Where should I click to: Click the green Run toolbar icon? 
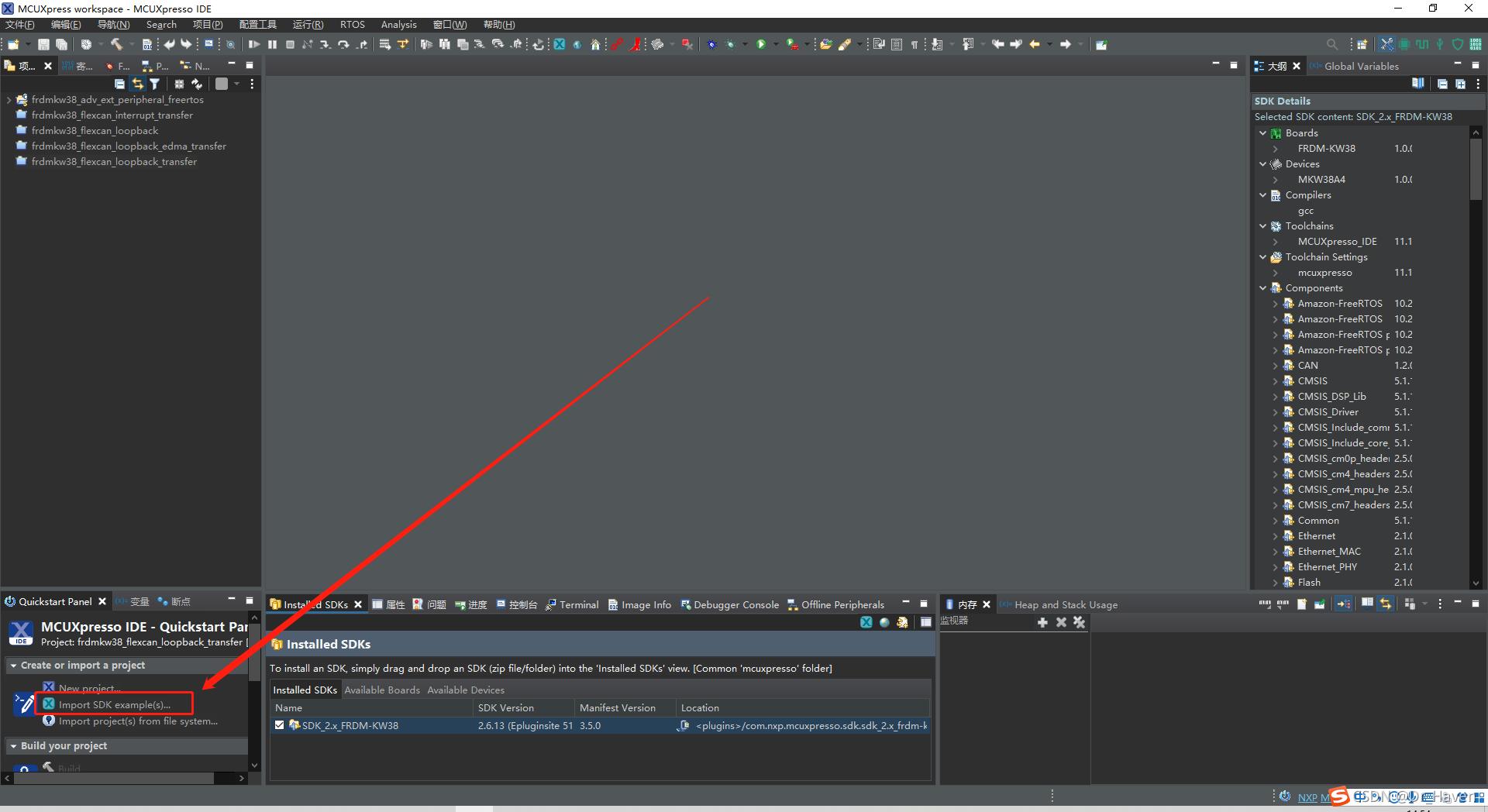click(761, 44)
